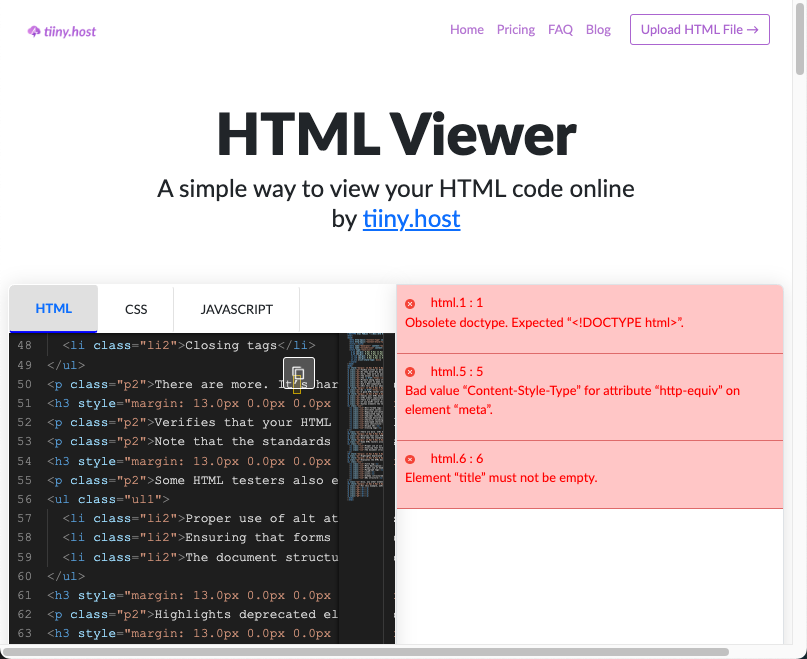
Task: Click h3 style code on line 51
Action: (189, 404)
